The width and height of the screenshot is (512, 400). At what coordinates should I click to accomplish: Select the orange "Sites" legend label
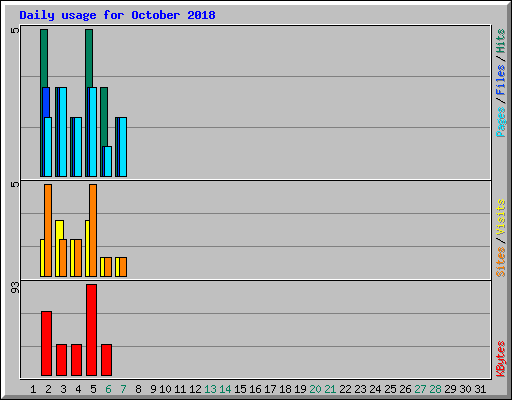(501, 262)
